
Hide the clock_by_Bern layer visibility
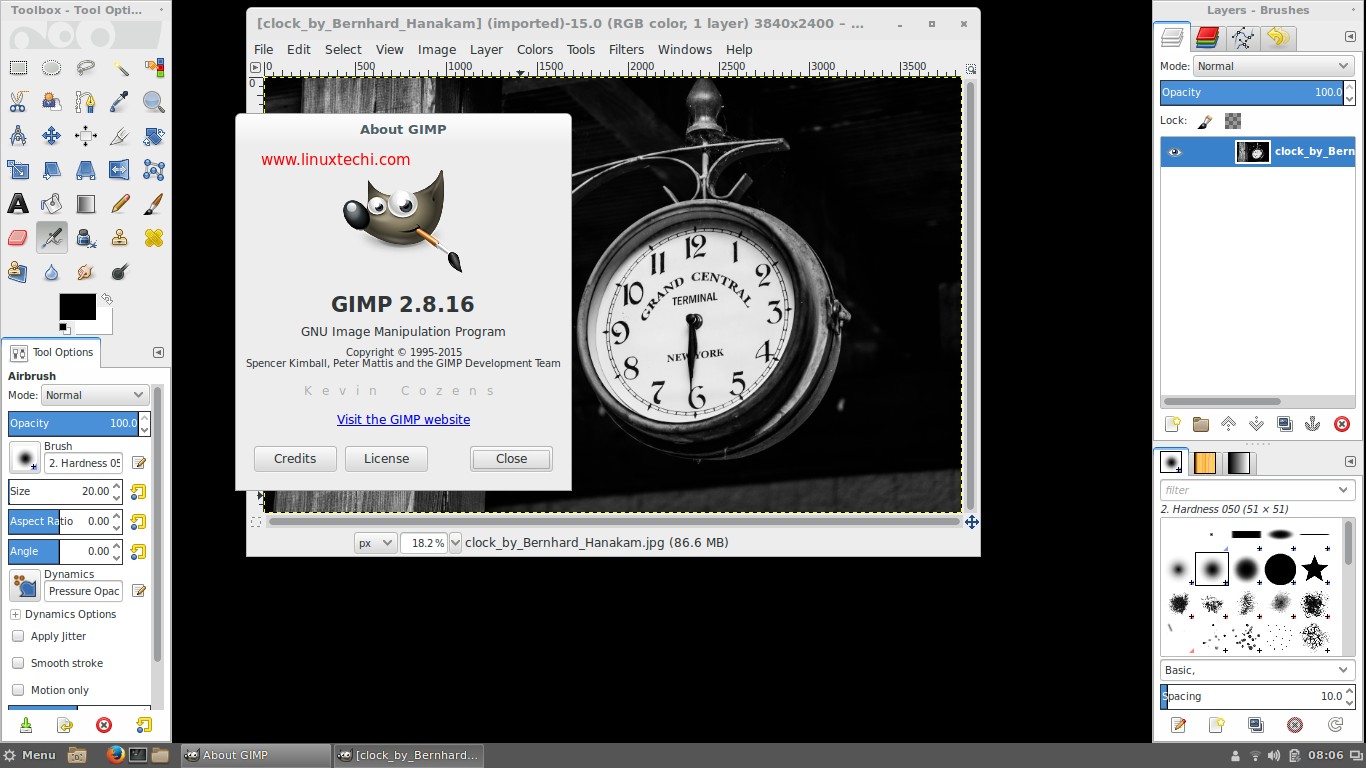(x=1175, y=152)
